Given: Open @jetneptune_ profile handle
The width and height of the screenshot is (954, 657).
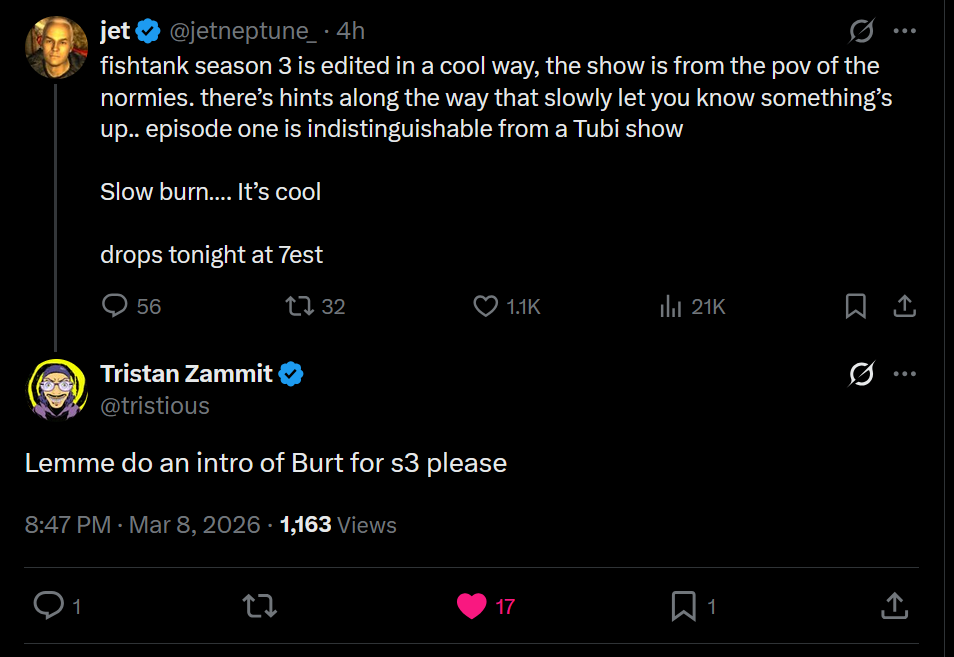Looking at the screenshot, I should click(x=244, y=32).
